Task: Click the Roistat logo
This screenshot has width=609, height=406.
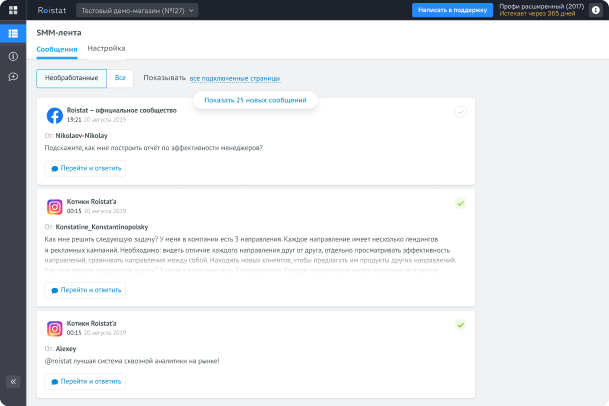Action: pyautogui.click(x=52, y=10)
